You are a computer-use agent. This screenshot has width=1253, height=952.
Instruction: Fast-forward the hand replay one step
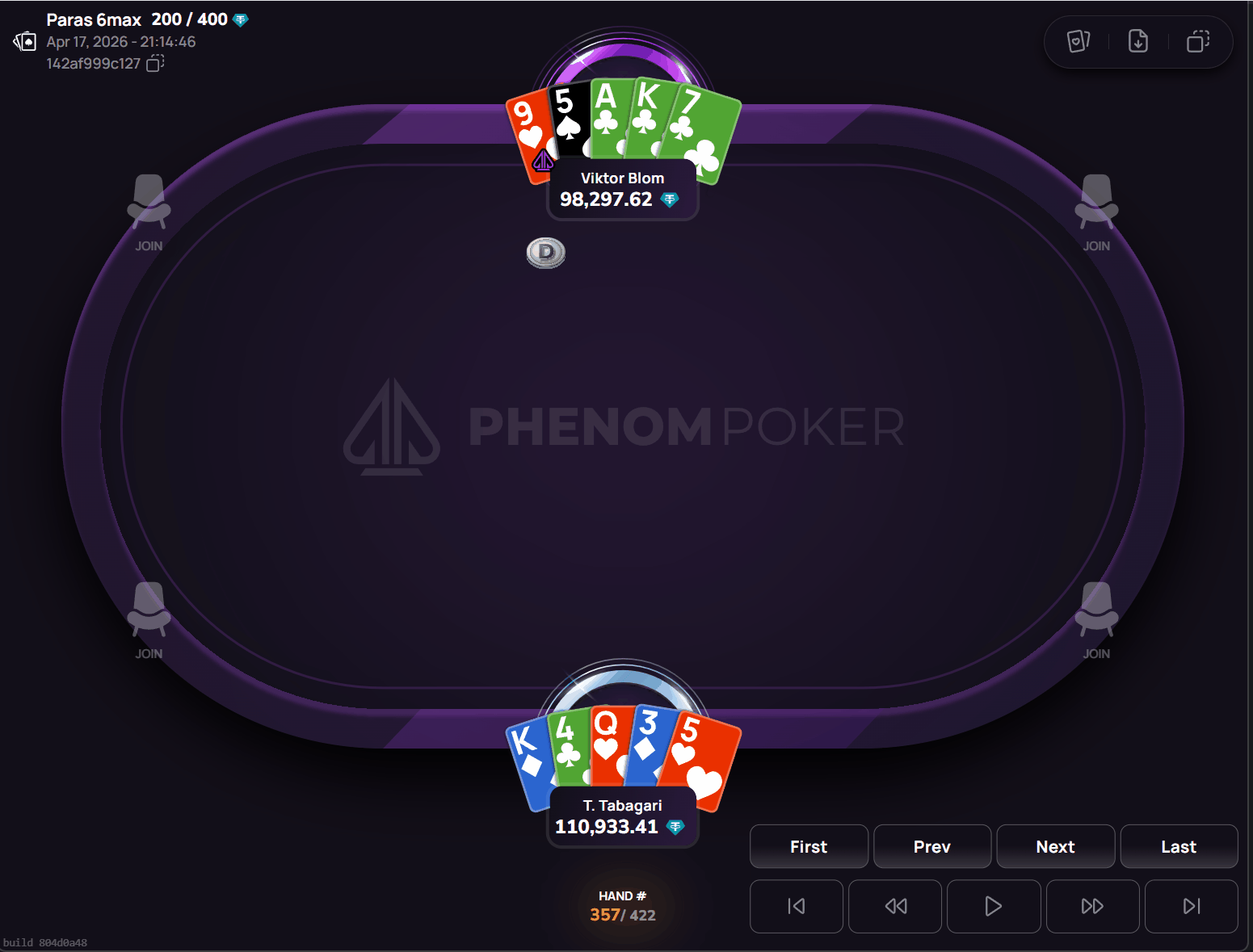pyautogui.click(x=1092, y=906)
